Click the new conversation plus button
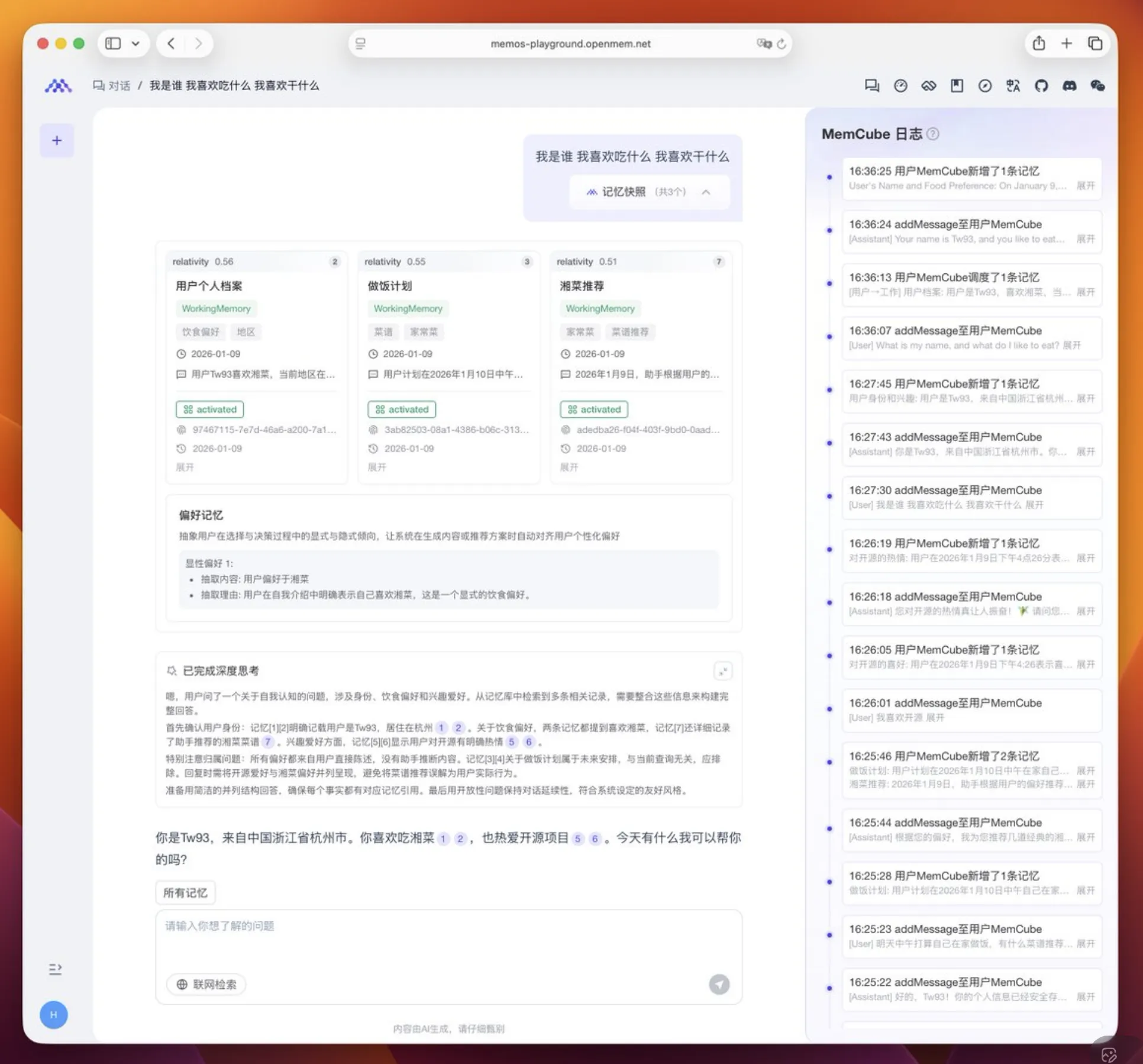The image size is (1143, 1064). click(57, 141)
